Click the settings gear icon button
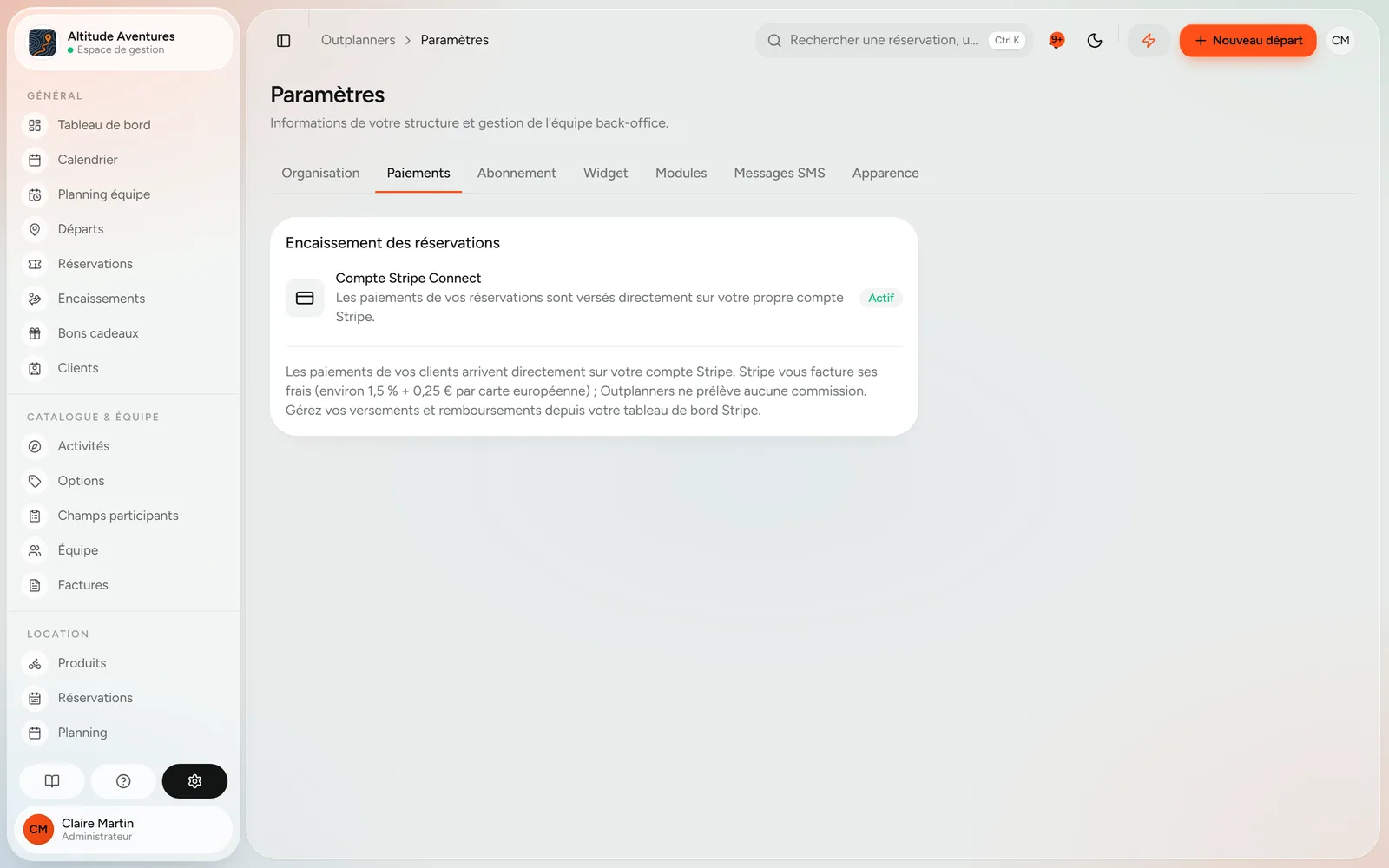1389x868 pixels. [194, 781]
